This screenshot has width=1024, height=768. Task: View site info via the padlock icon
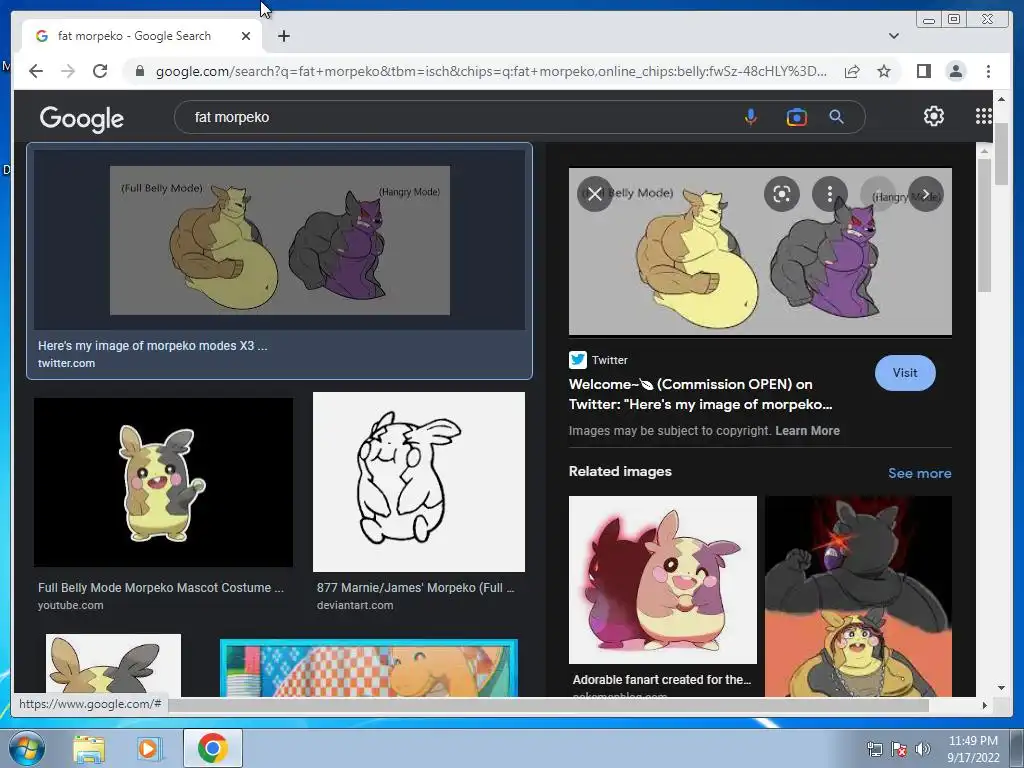tap(139, 71)
